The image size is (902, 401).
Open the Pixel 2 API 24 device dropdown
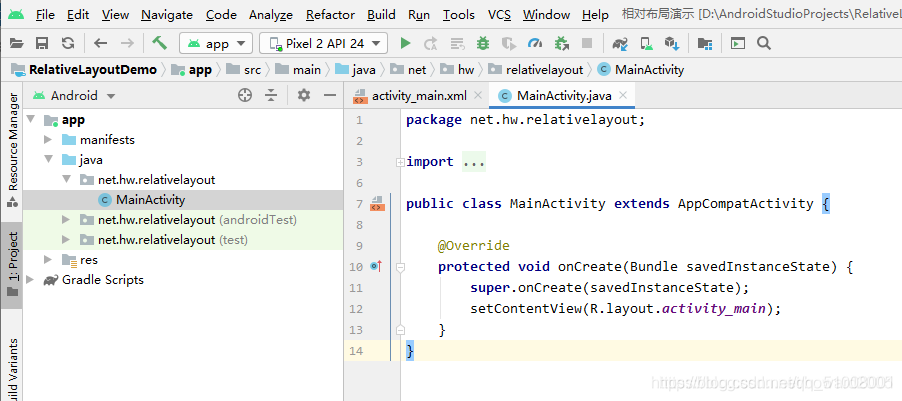pyautogui.click(x=323, y=43)
